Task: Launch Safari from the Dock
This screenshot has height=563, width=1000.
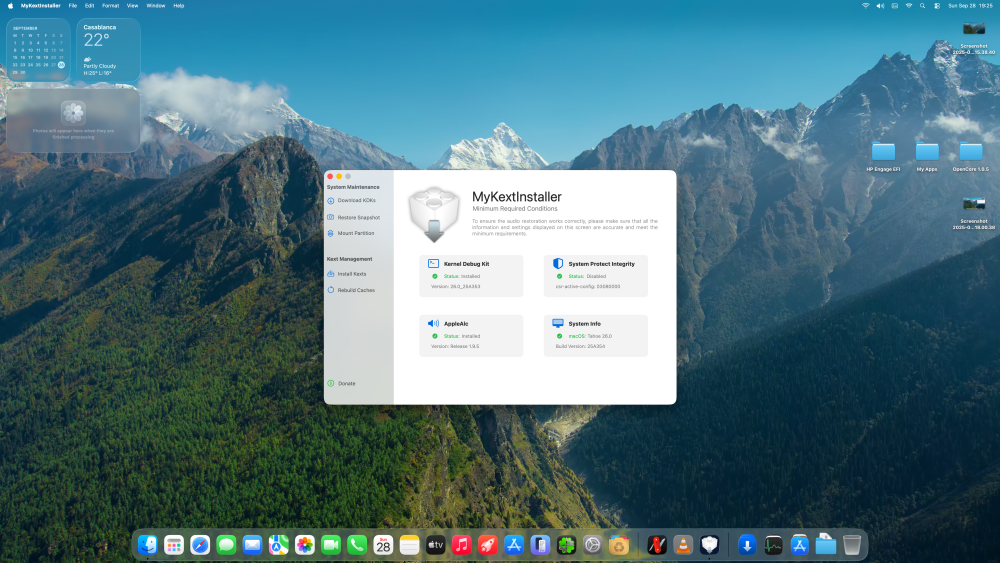Action: [200, 545]
